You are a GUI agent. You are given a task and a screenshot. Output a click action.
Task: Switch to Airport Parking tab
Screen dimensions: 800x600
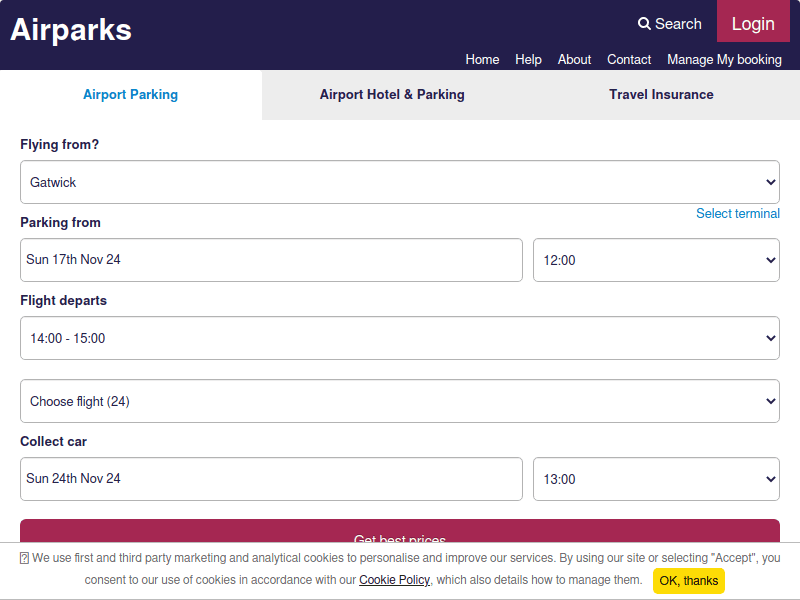pyautogui.click(x=130, y=95)
